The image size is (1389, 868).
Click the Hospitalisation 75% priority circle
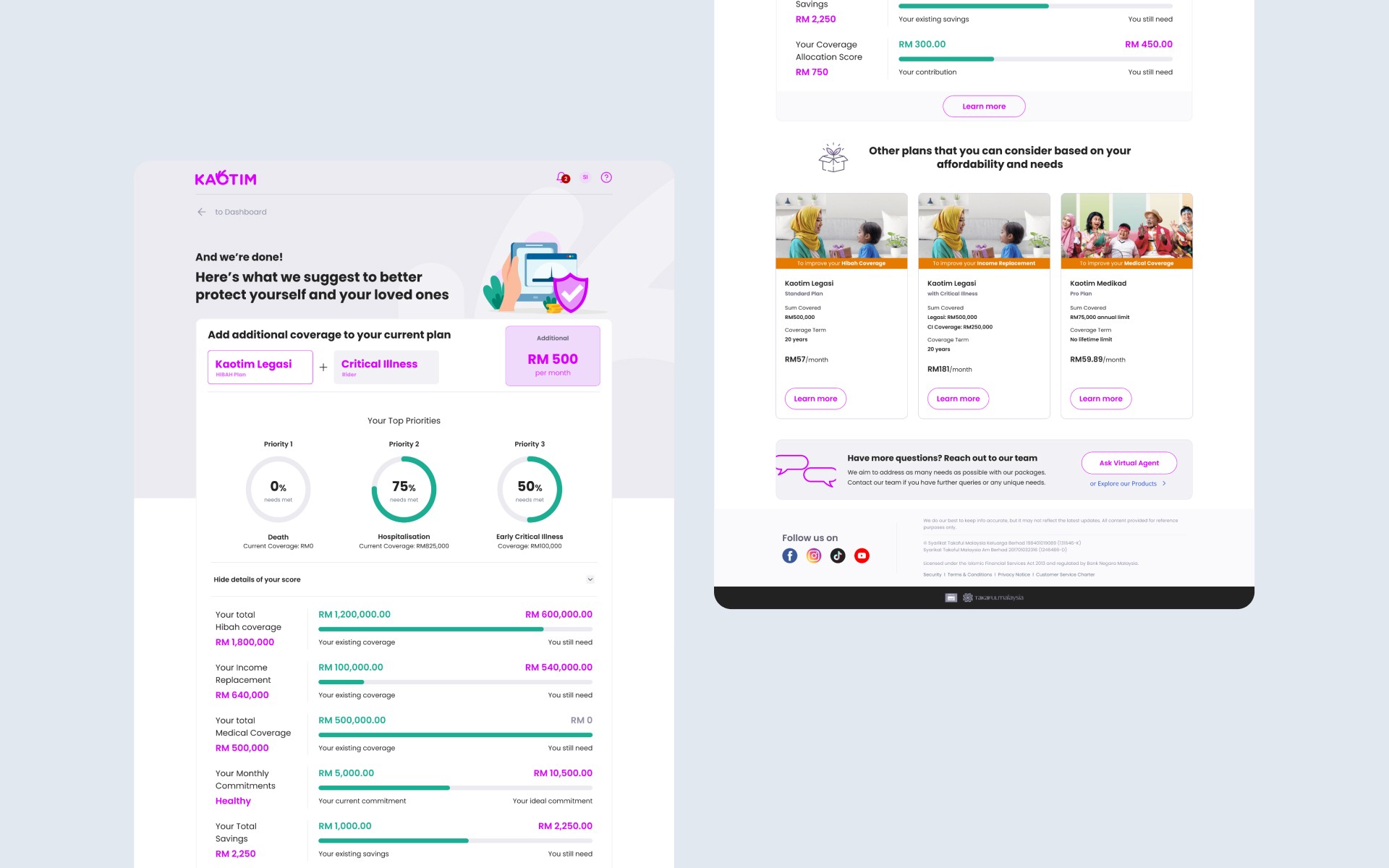404,490
